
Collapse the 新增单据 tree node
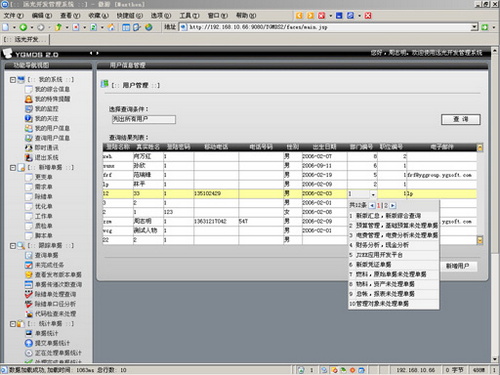tap(13, 168)
